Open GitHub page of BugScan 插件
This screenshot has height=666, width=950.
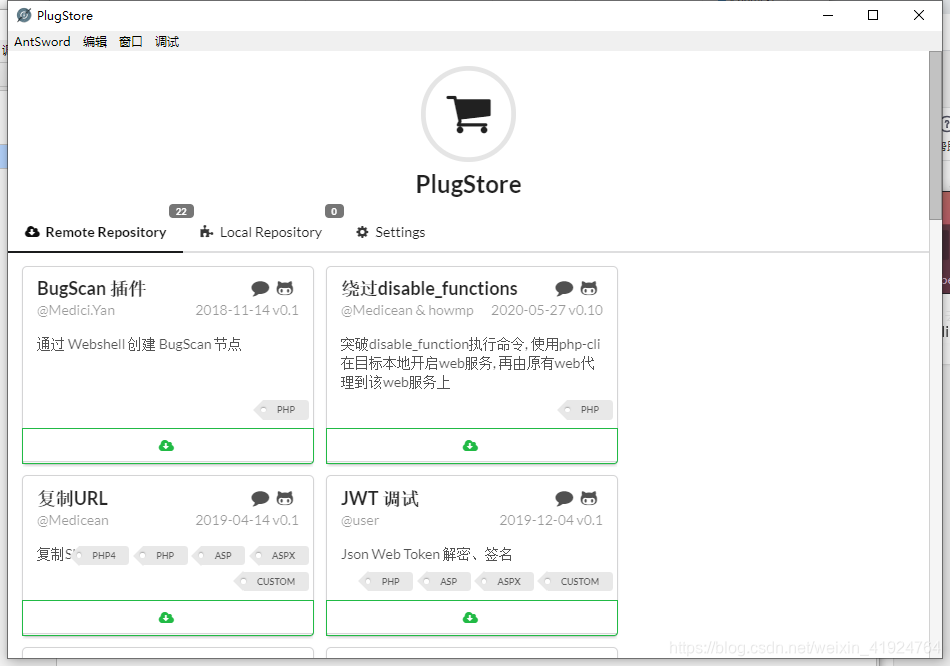pyautogui.click(x=285, y=288)
